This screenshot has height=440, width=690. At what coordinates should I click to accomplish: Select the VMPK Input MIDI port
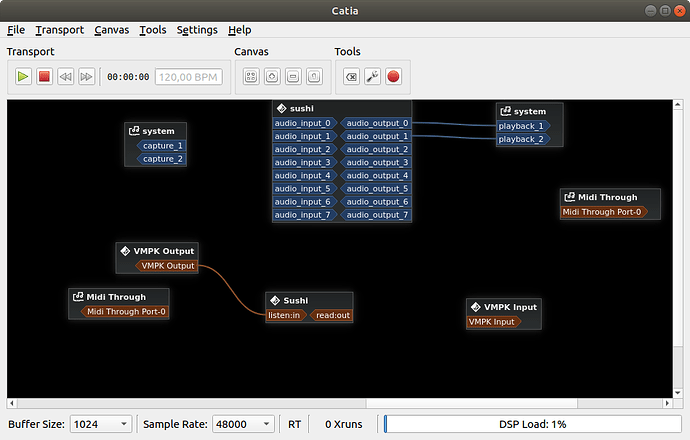pos(494,322)
